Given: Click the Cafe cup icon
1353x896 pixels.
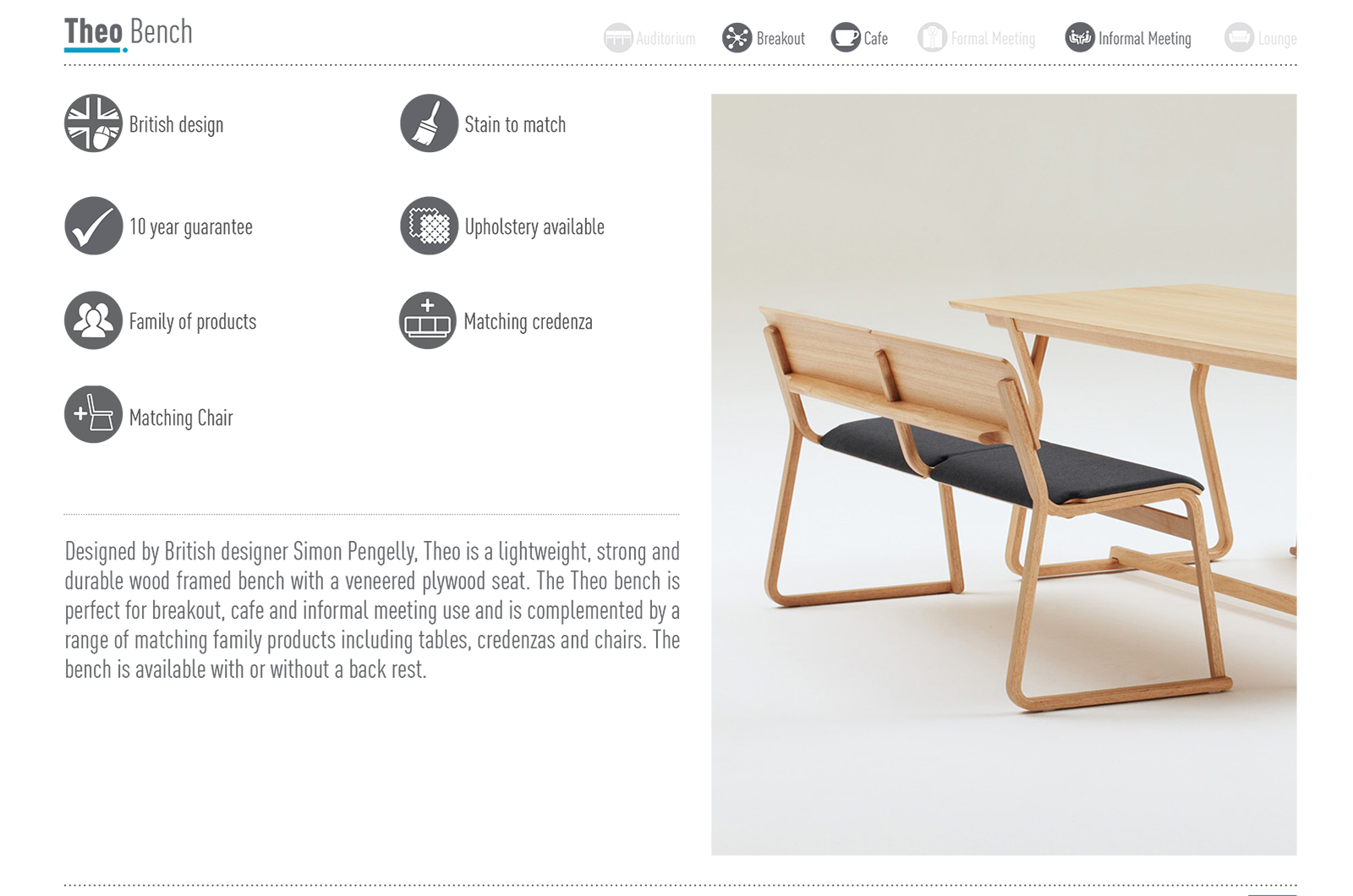Looking at the screenshot, I should click(845, 37).
